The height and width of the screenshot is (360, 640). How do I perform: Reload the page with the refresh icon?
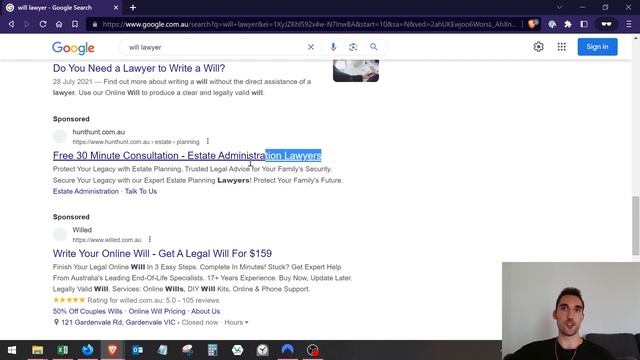[43, 24]
